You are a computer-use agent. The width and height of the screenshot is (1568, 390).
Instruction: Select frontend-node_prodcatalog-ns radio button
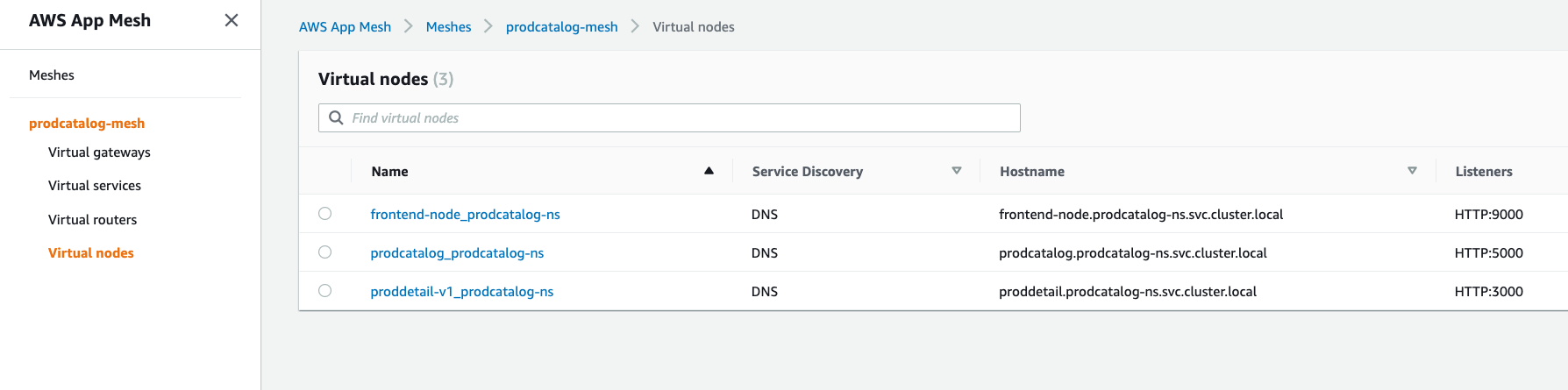click(324, 214)
